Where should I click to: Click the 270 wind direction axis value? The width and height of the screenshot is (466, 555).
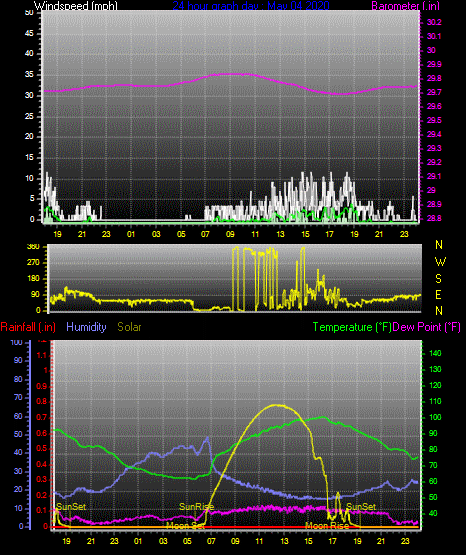point(33,263)
